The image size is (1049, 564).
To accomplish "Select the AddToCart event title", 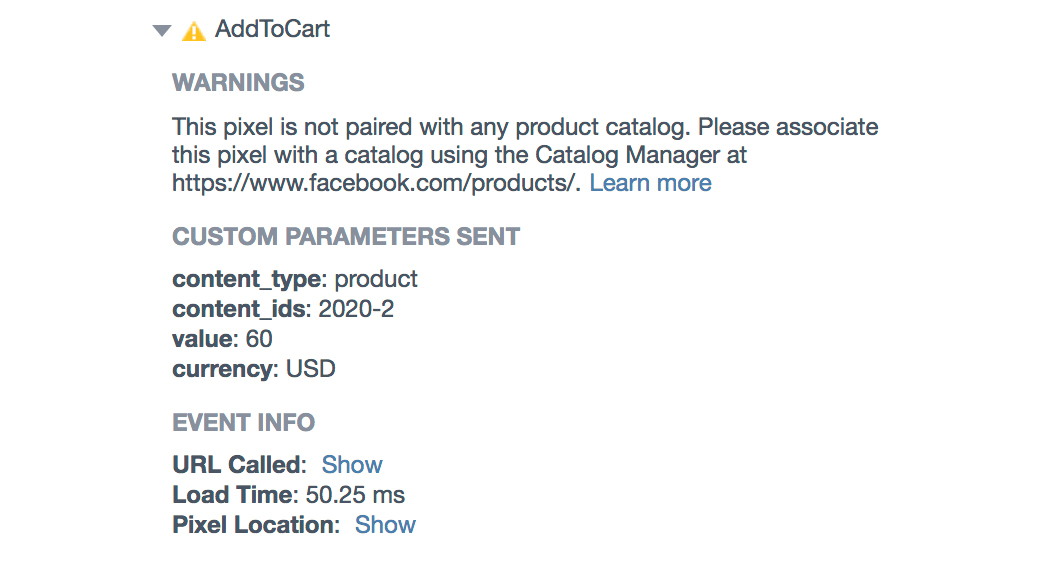I will (x=272, y=29).
